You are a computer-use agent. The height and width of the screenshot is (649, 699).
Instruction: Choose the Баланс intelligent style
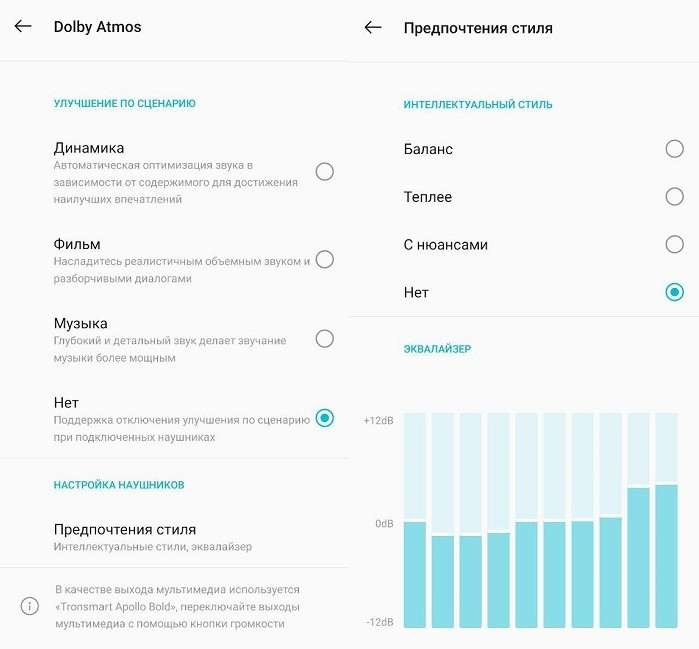click(674, 149)
